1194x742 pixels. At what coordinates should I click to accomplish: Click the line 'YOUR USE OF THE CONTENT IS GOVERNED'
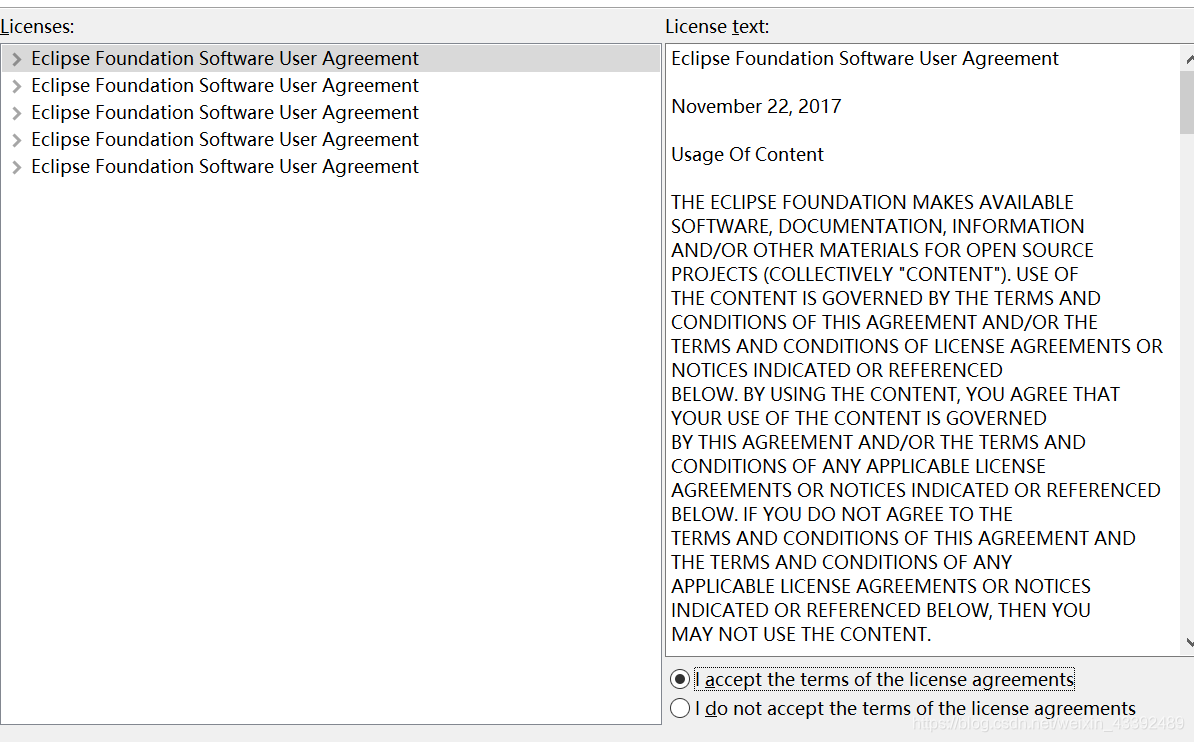(x=859, y=418)
